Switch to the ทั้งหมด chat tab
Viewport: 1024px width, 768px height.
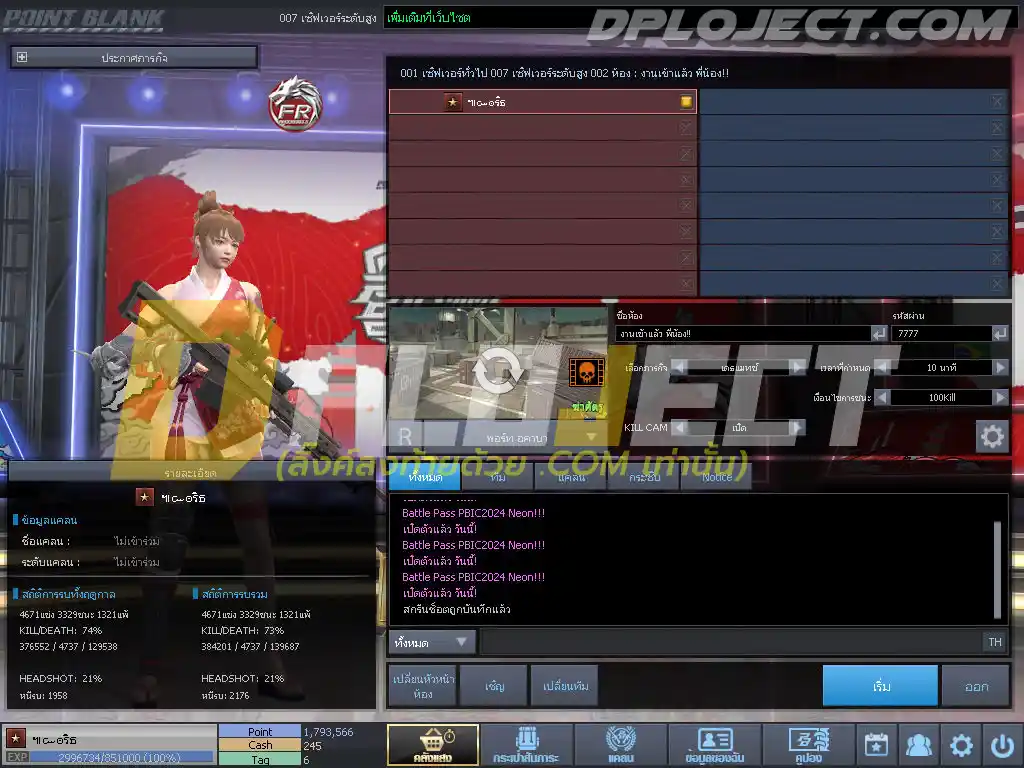425,477
